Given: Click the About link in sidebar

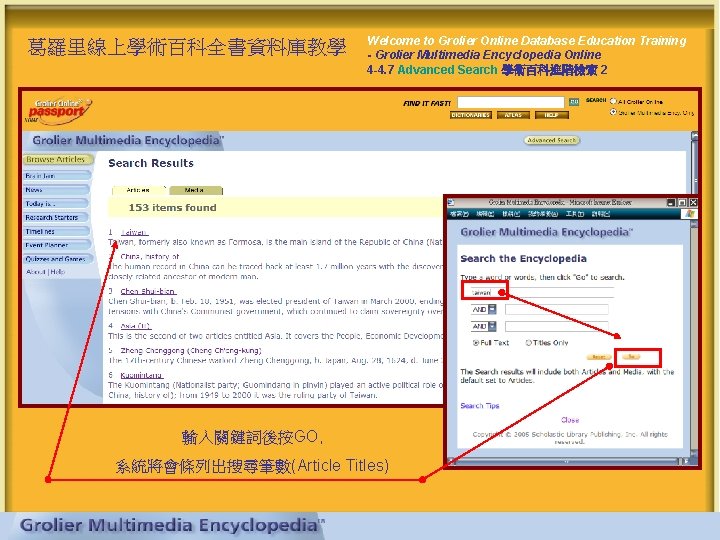Looking at the screenshot, I should point(36,272).
